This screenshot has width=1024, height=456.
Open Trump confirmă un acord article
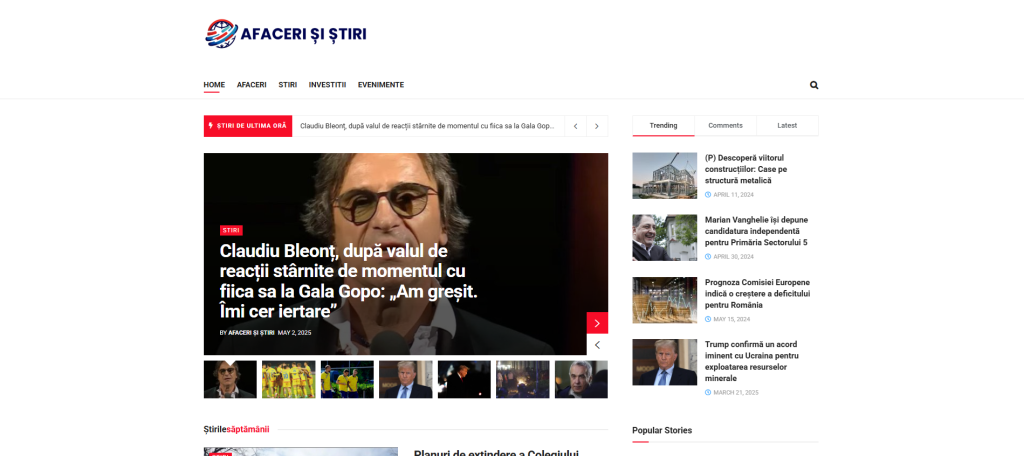(752, 361)
